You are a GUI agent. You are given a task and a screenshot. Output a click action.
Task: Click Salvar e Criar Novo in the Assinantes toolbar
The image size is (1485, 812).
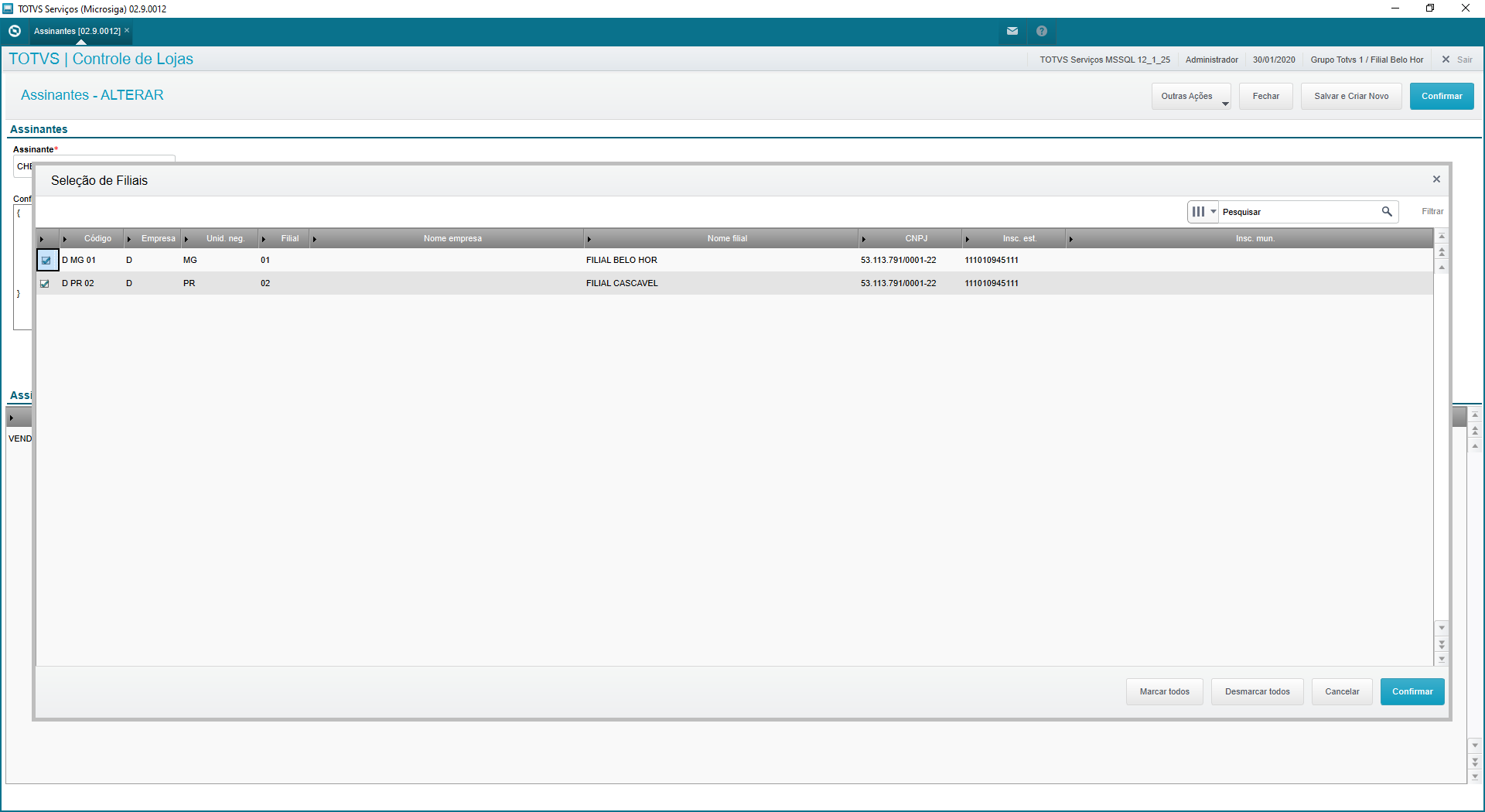coord(1351,96)
